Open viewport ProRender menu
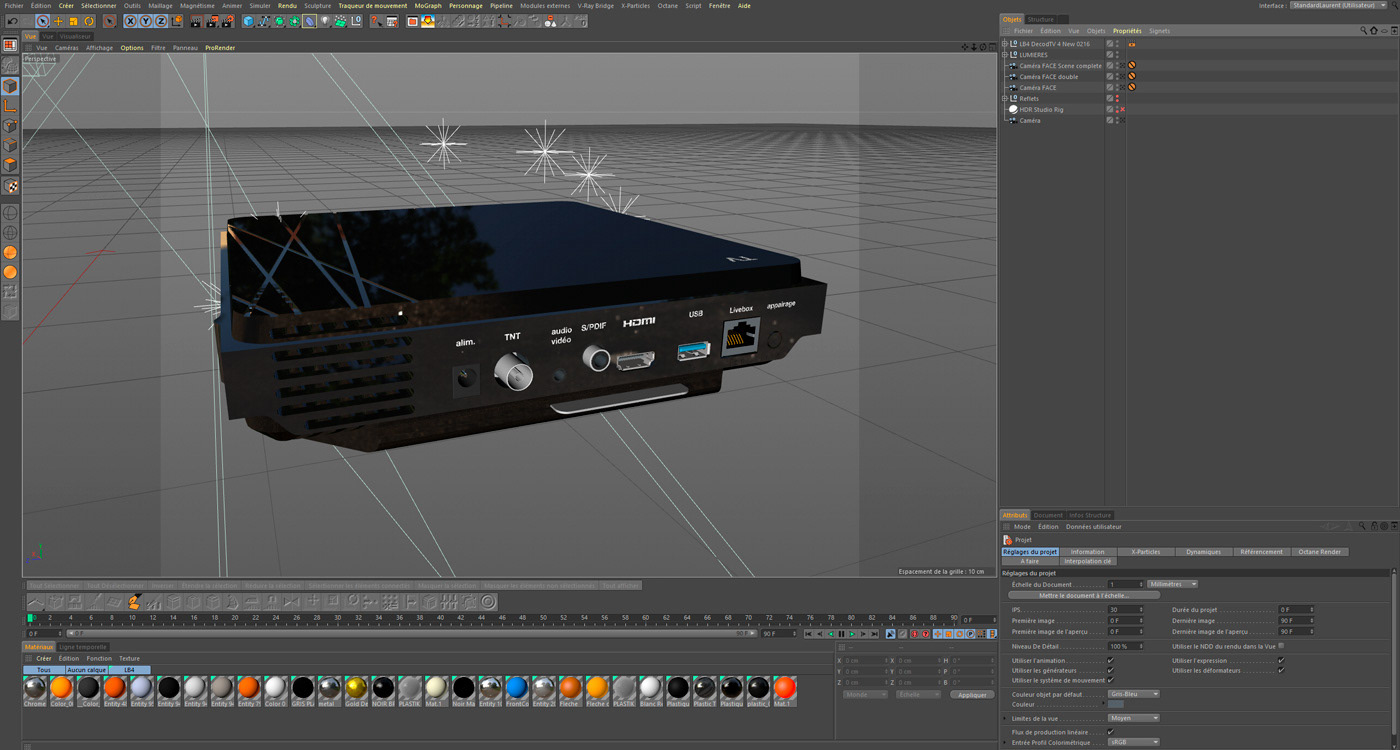This screenshot has height=750, width=1400. pos(220,48)
